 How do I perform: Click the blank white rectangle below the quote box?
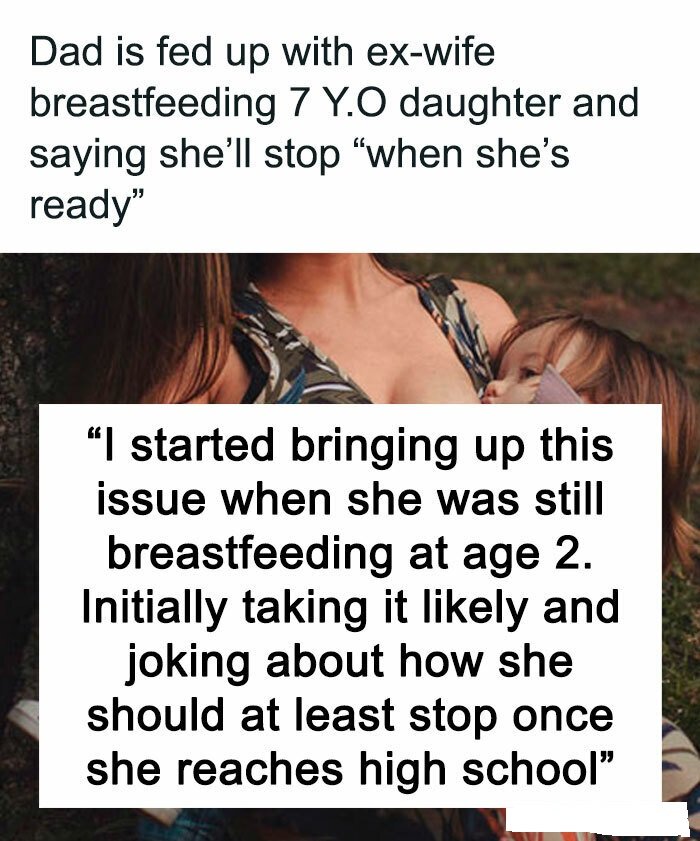click(x=597, y=823)
